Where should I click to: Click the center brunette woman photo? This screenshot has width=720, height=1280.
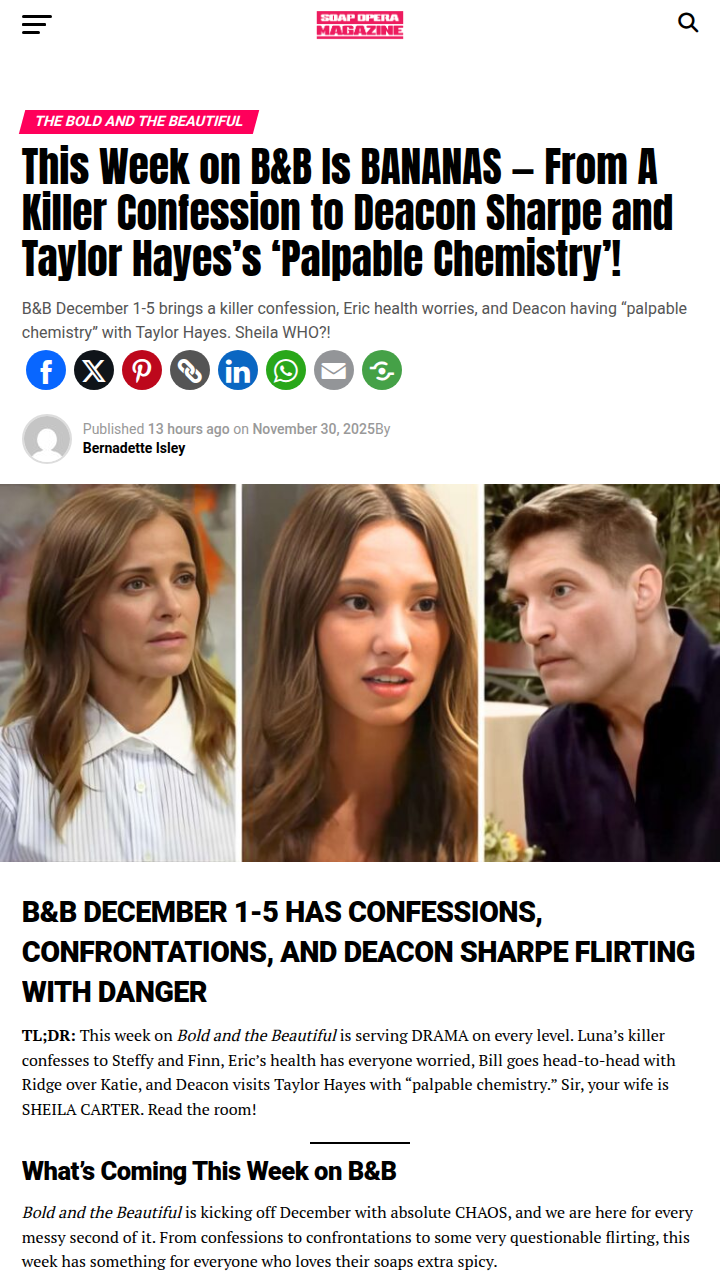coord(360,673)
